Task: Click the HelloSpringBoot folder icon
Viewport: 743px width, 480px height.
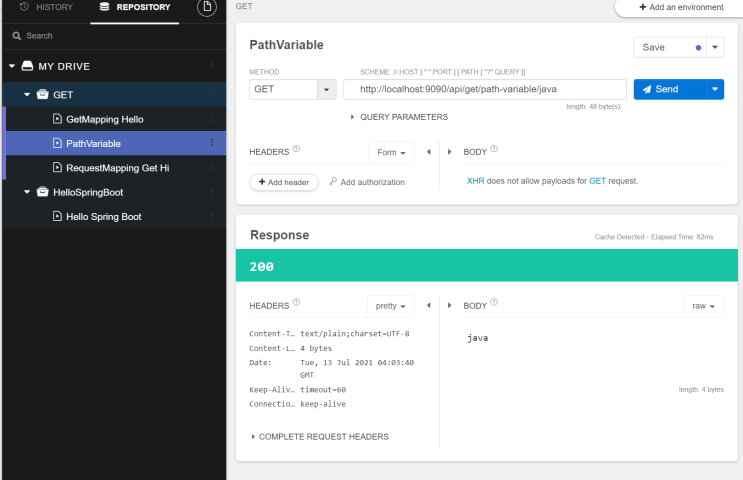Action: click(43, 192)
